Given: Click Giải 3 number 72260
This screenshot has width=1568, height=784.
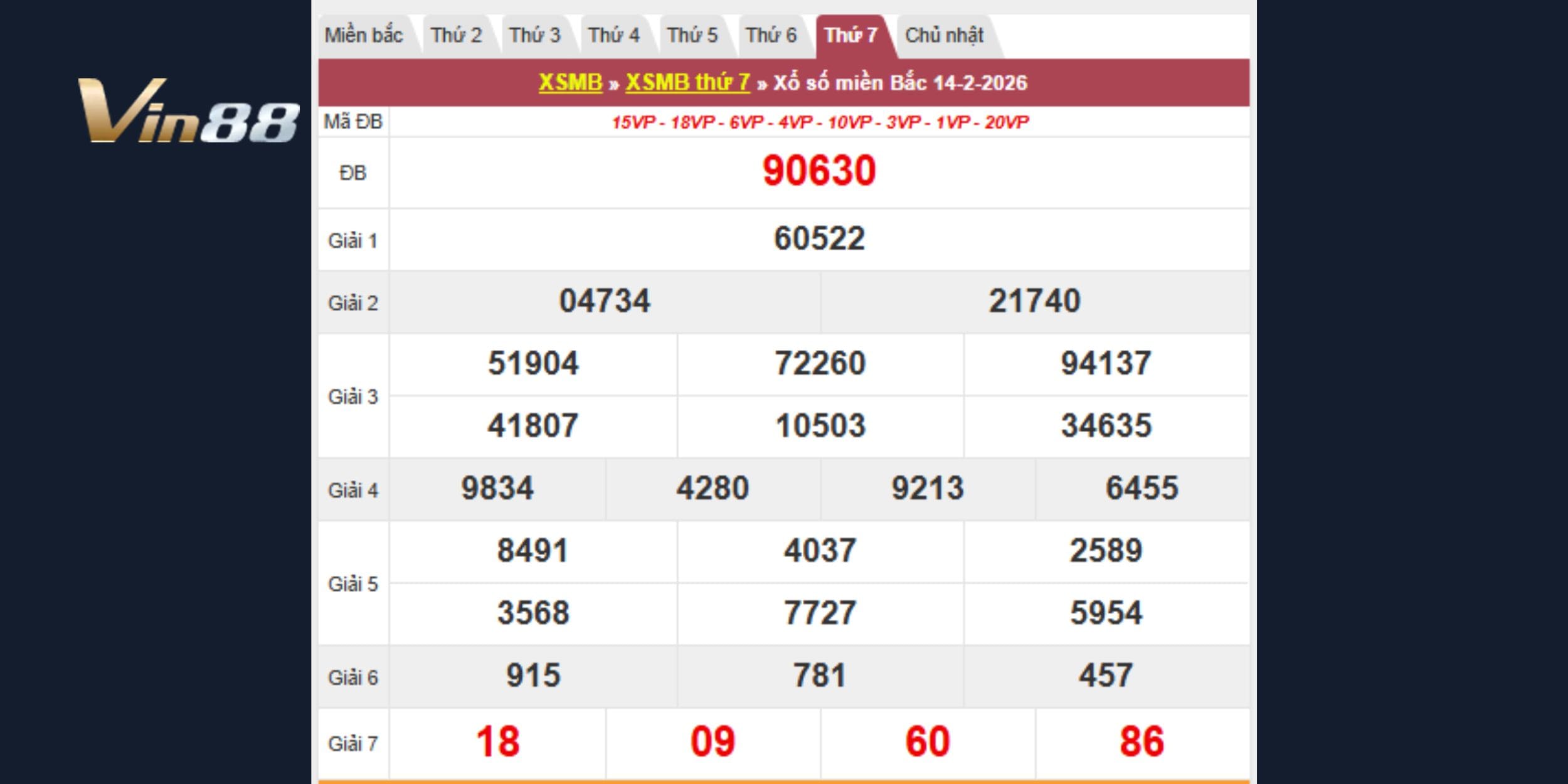Looking at the screenshot, I should 820,364.
